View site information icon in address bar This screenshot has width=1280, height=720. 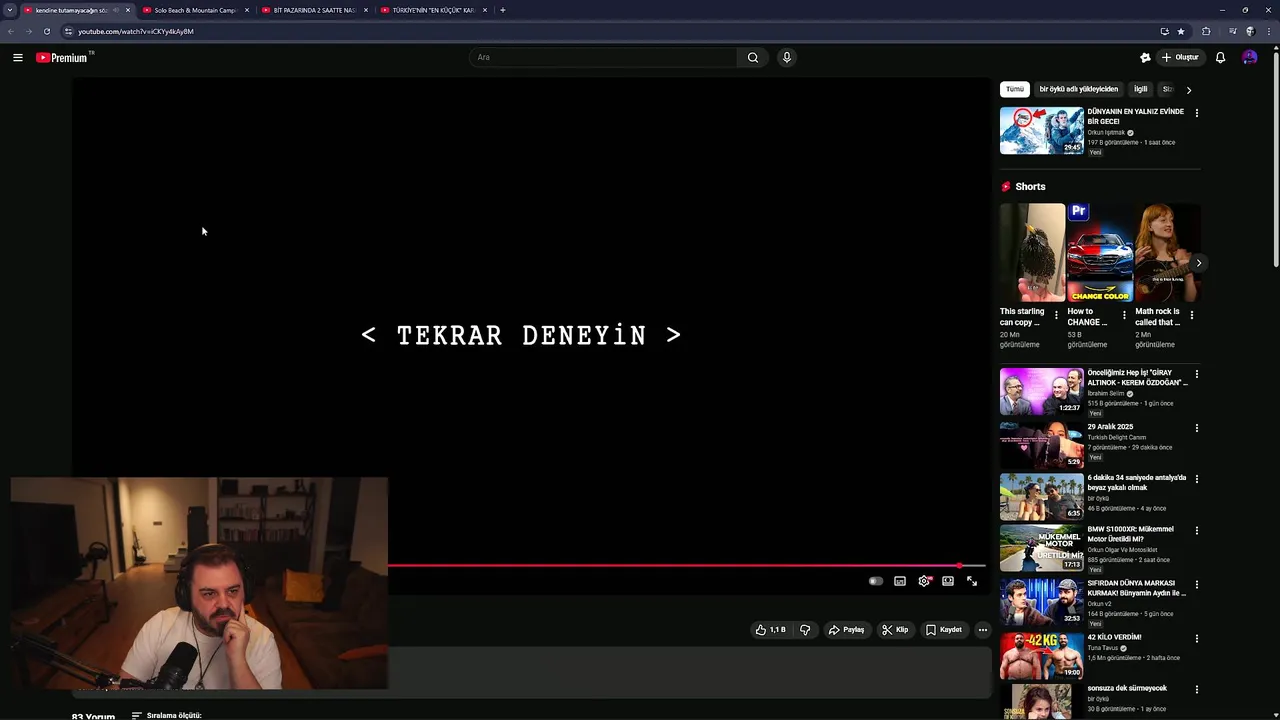68,31
